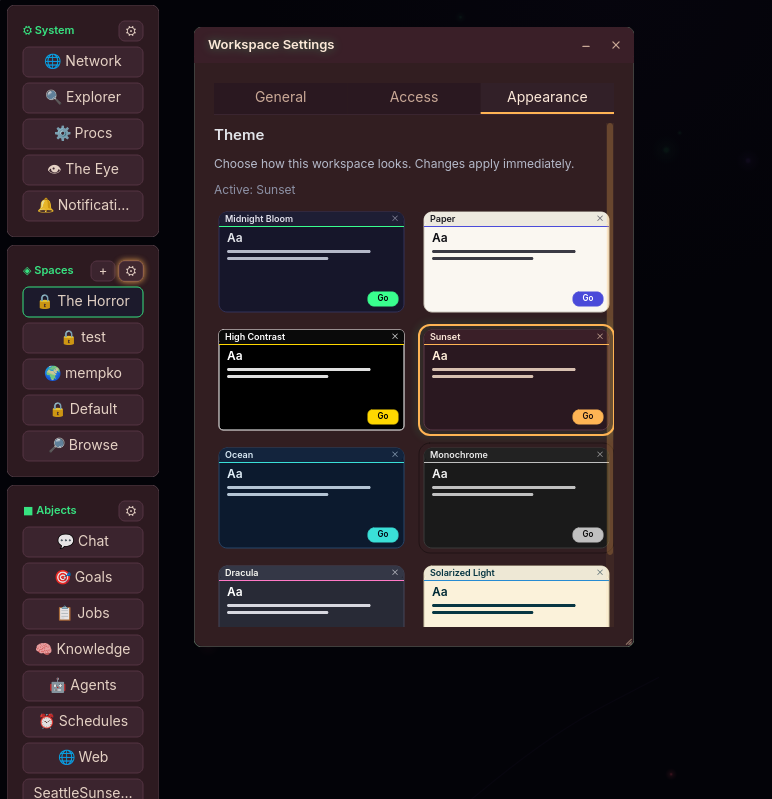772x799 pixels.
Task: Open Abjects panel settings gear
Action: tap(131, 511)
